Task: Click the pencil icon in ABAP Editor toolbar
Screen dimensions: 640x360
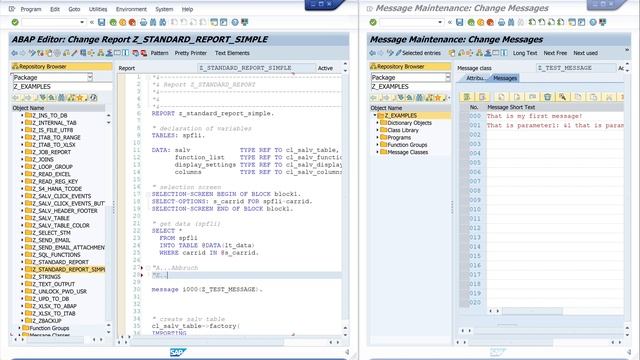Action: pyautogui.click(x=74, y=53)
